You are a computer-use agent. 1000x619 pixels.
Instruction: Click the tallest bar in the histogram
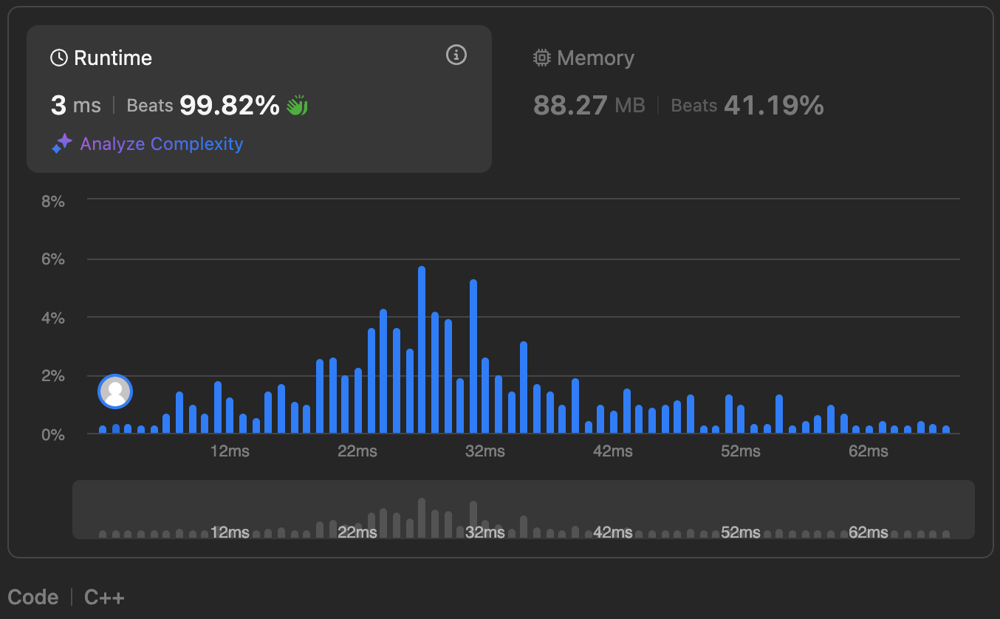click(x=422, y=350)
